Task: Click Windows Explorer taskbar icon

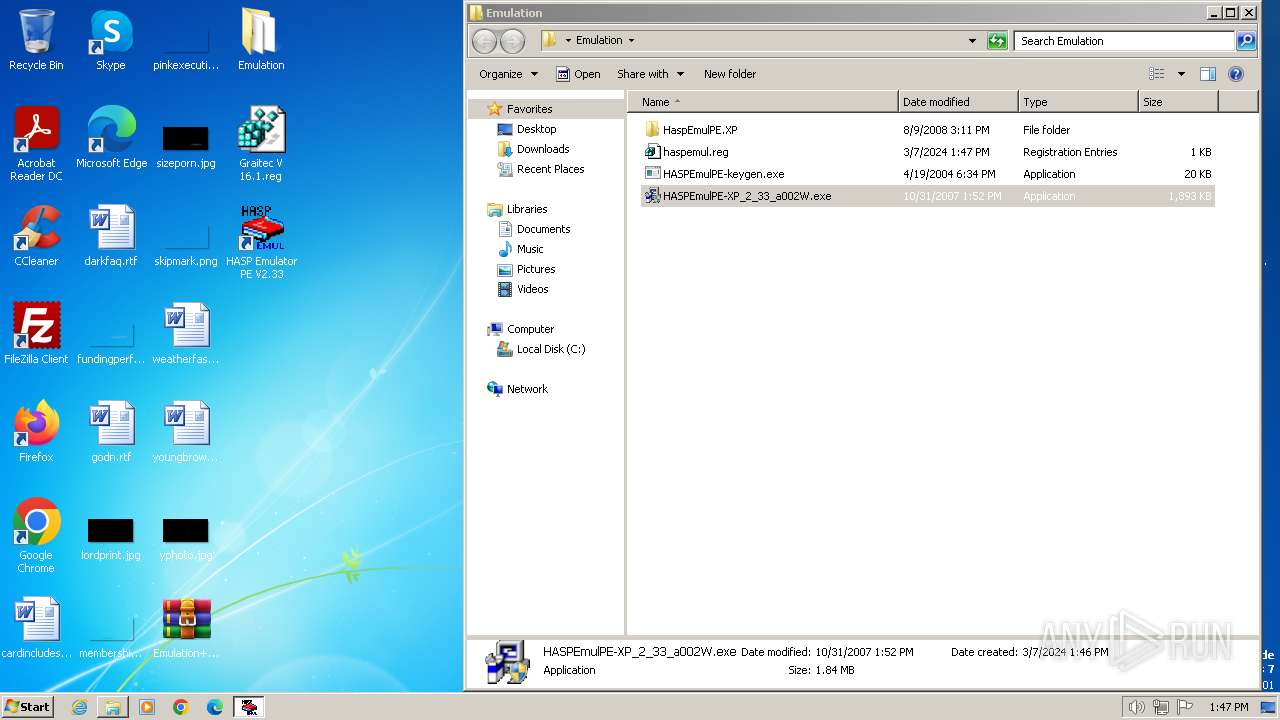Action: pyautogui.click(x=113, y=707)
